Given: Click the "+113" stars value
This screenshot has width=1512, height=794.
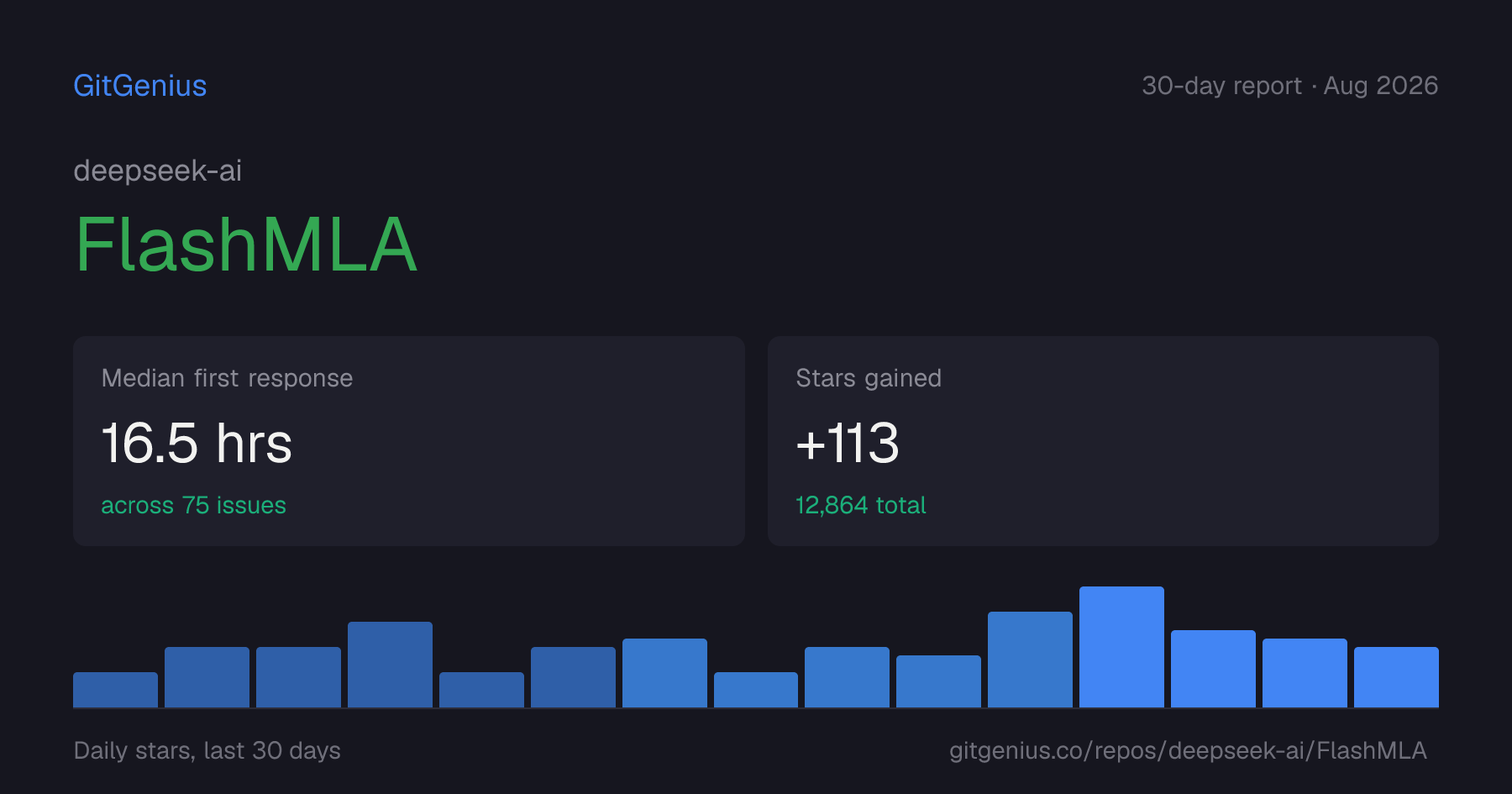Looking at the screenshot, I should [x=848, y=443].
